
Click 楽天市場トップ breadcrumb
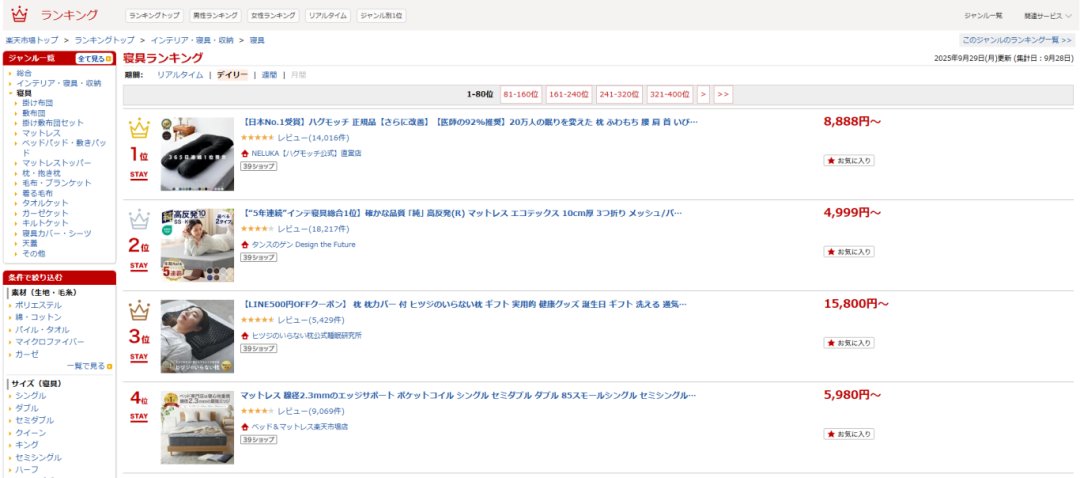click(x=32, y=41)
